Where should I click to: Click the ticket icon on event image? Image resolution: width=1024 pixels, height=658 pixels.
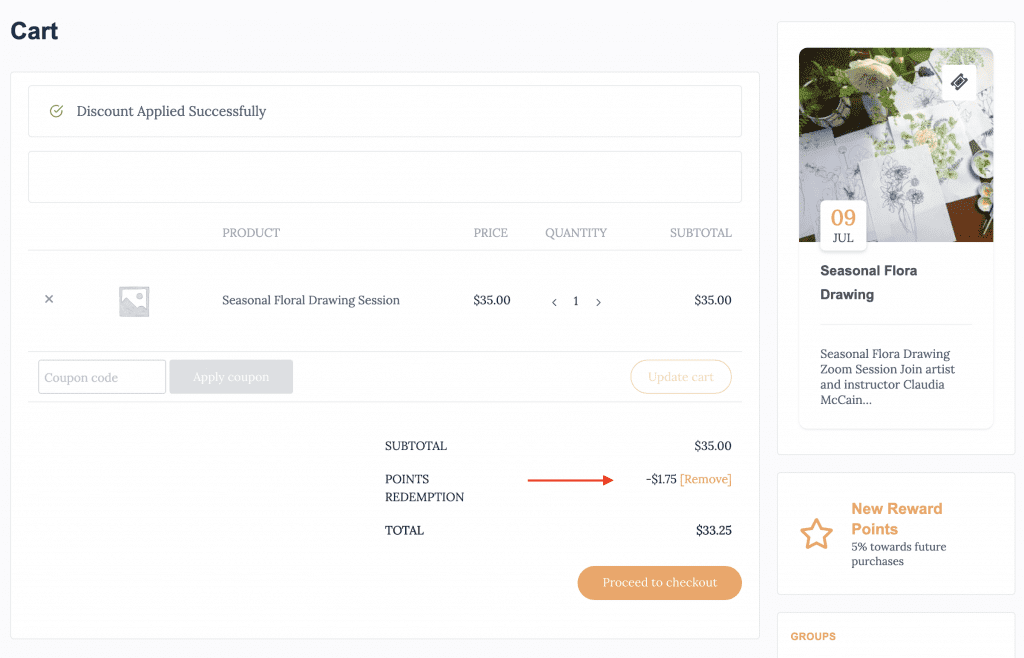coord(959,82)
